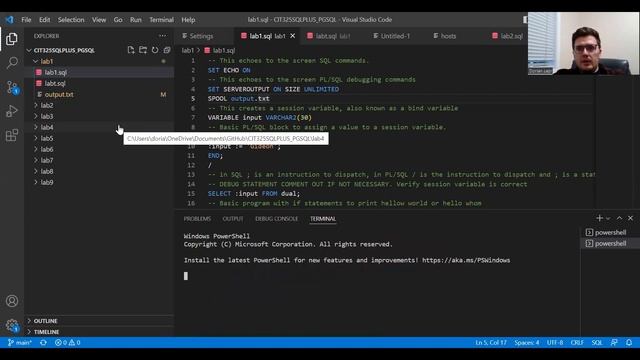Switch to the labt.sql editor tab
Image resolution: width=640 pixels, height=360 pixels.
329,36
